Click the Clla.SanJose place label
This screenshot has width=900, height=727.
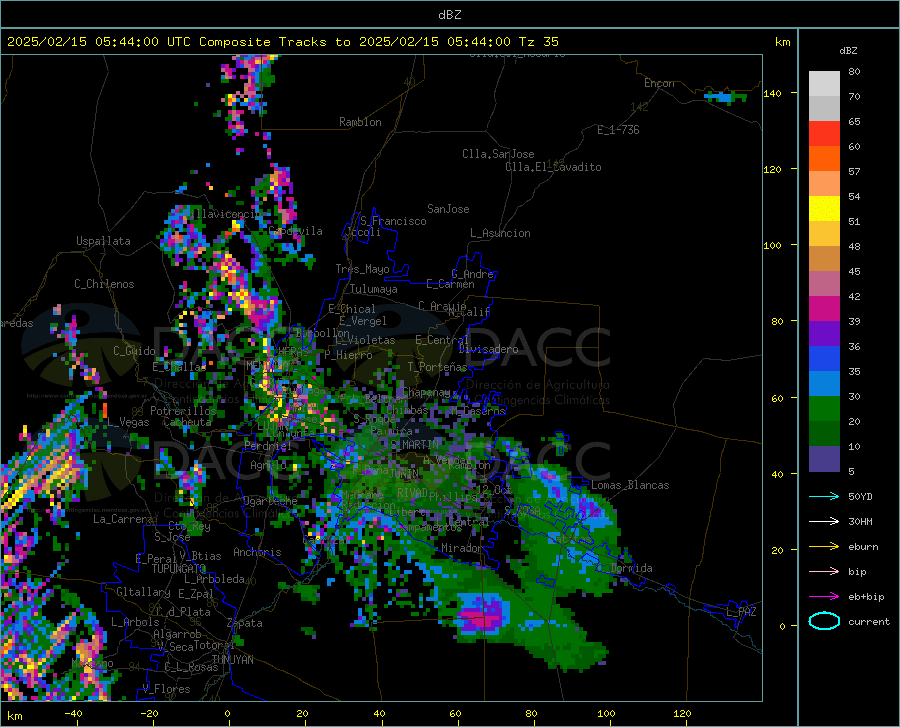click(498, 154)
